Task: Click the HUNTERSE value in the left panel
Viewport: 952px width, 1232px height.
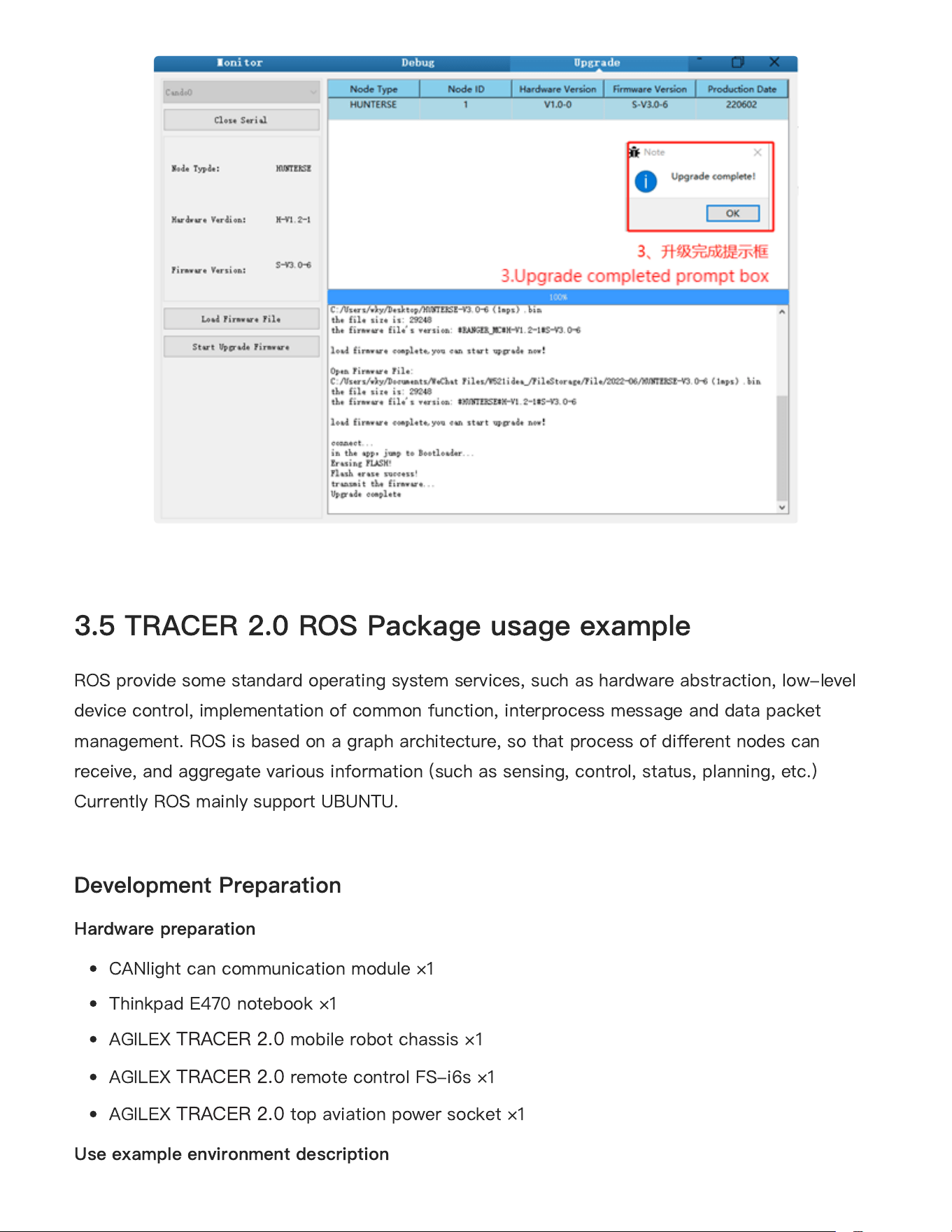Action: tap(293, 169)
